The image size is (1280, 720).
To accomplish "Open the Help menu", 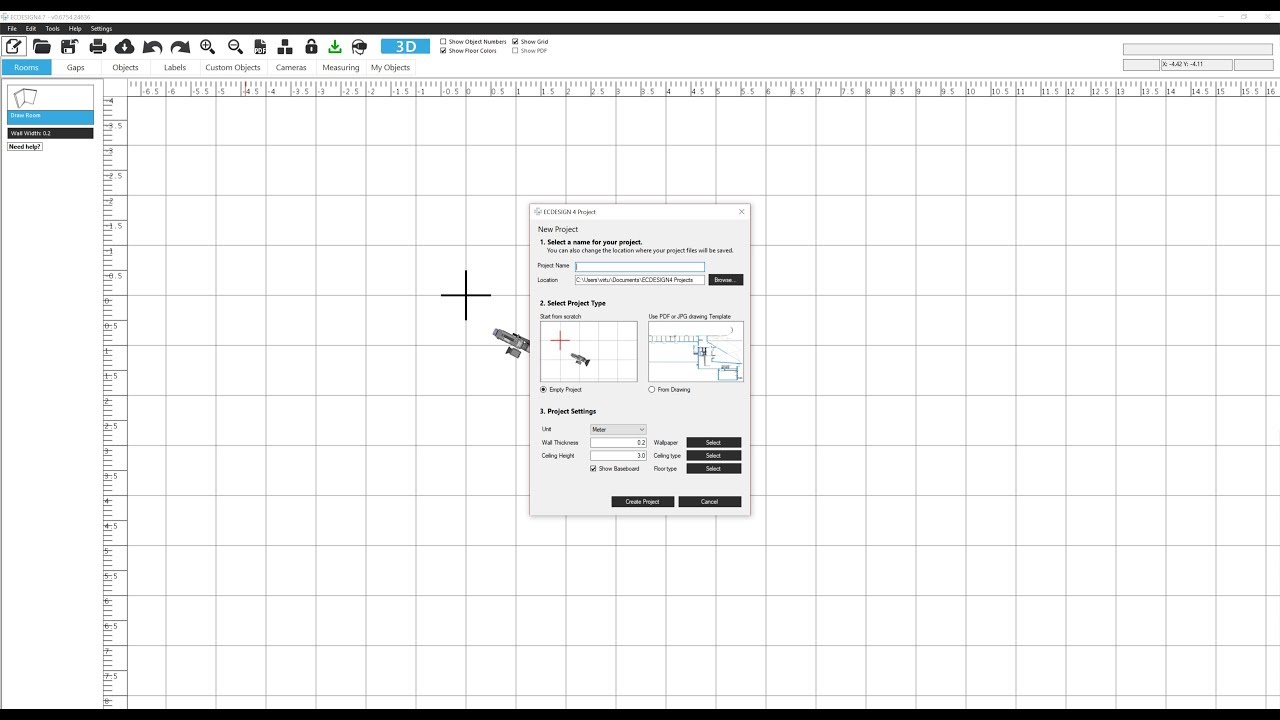I will pyautogui.click(x=75, y=29).
